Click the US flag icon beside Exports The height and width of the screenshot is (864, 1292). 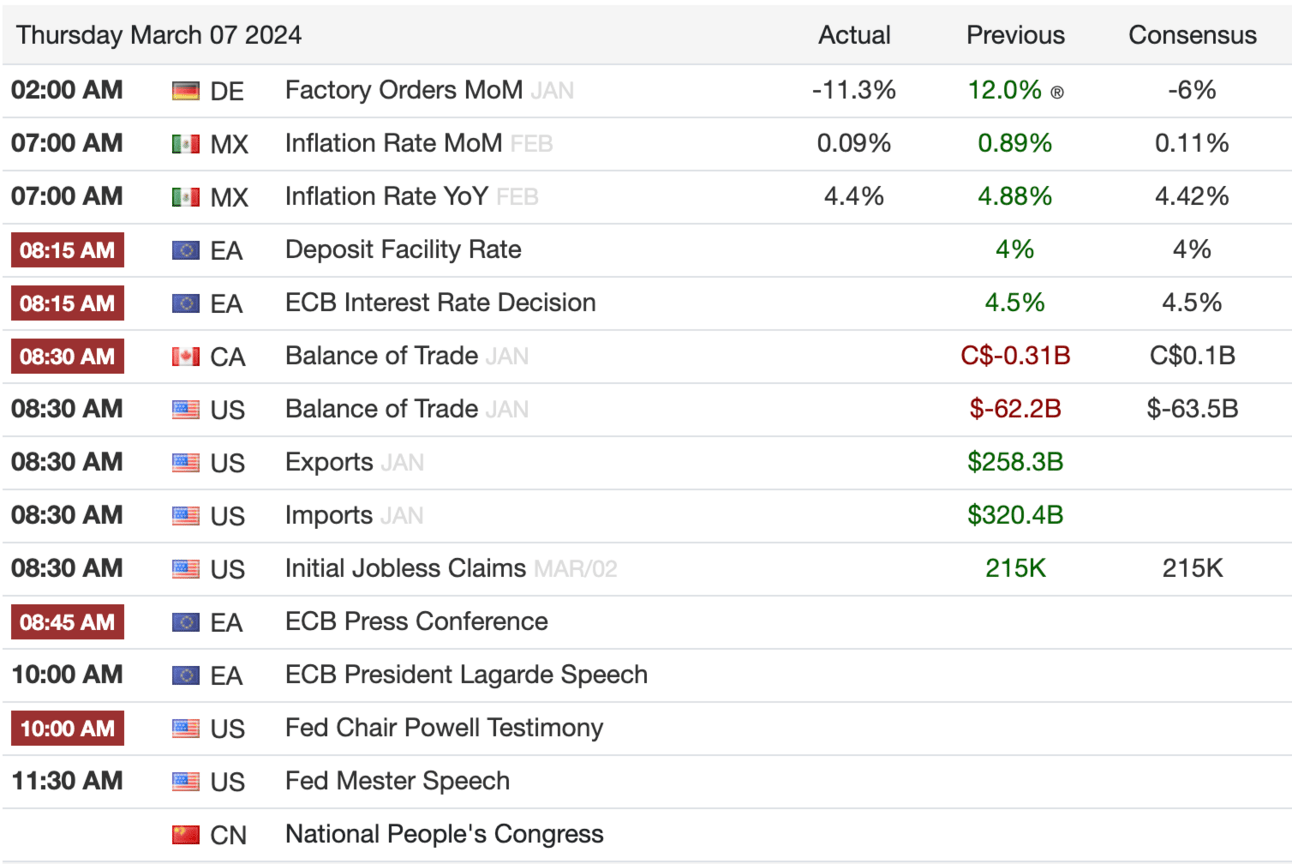(x=185, y=463)
